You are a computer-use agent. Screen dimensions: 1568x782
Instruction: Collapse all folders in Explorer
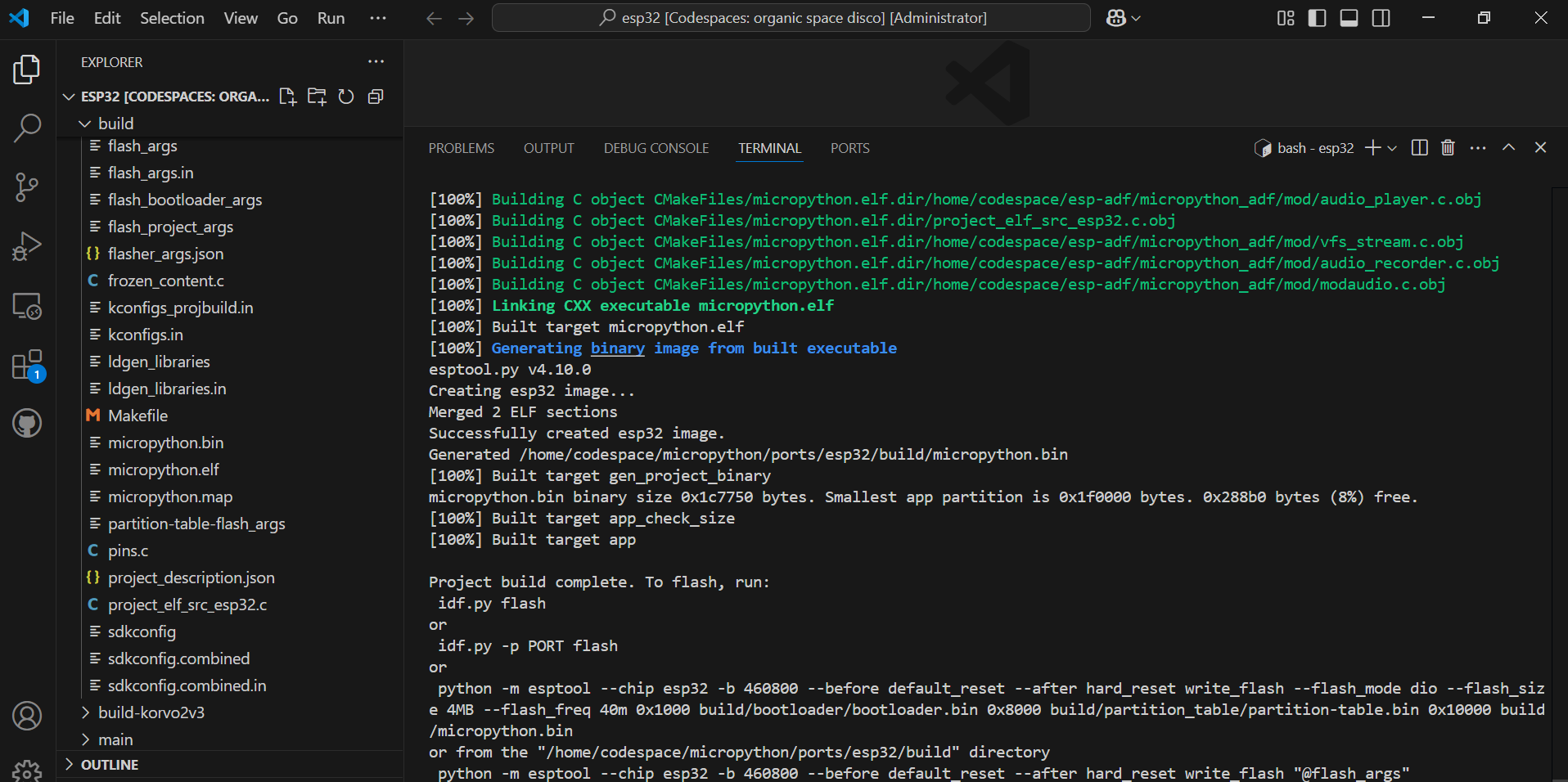(375, 97)
